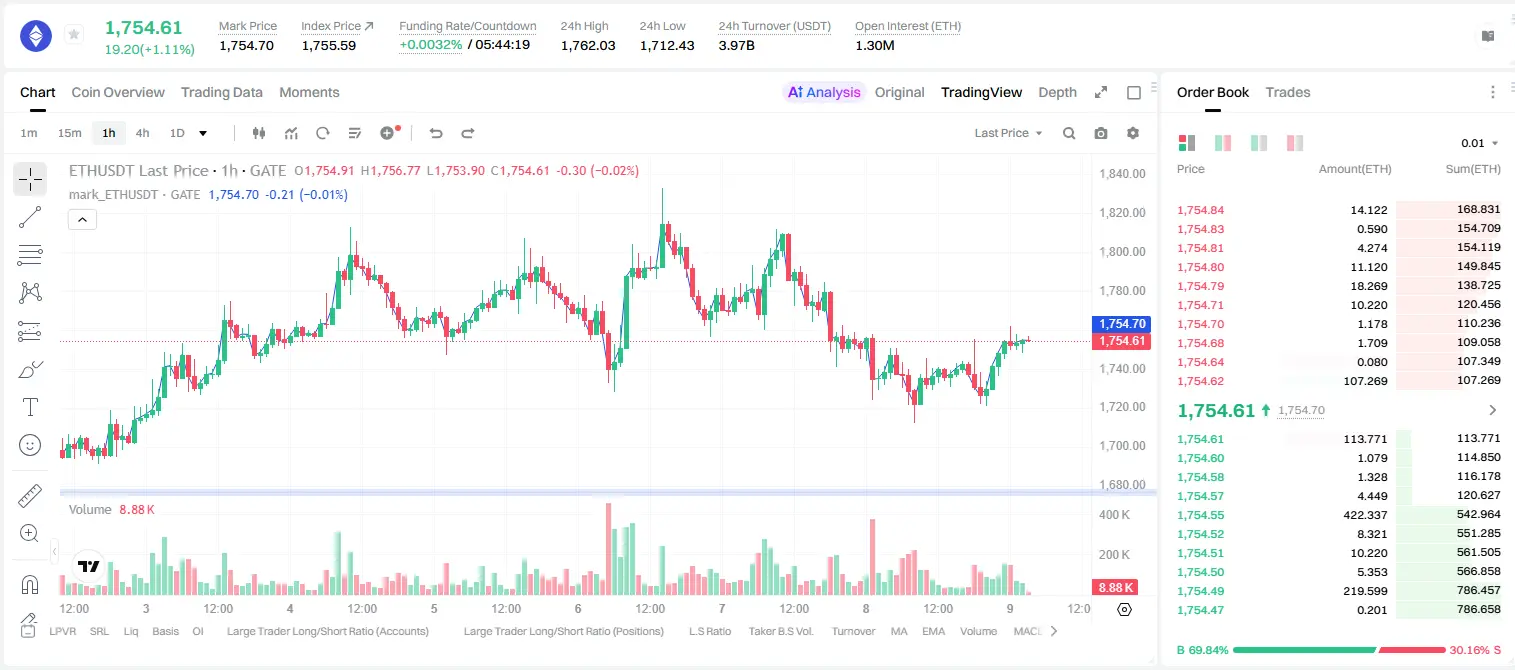This screenshot has height=670, width=1515.
Task: Add ETH to favorites with star
Action: click(x=74, y=35)
